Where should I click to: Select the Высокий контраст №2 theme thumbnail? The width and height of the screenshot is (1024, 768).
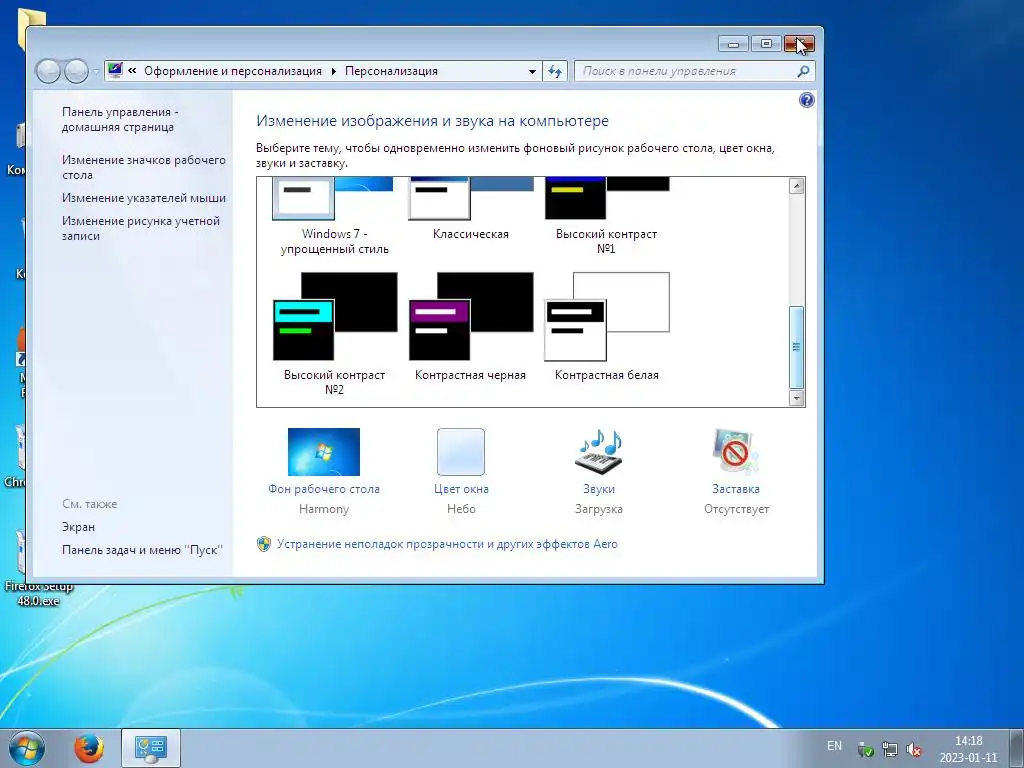tap(334, 316)
